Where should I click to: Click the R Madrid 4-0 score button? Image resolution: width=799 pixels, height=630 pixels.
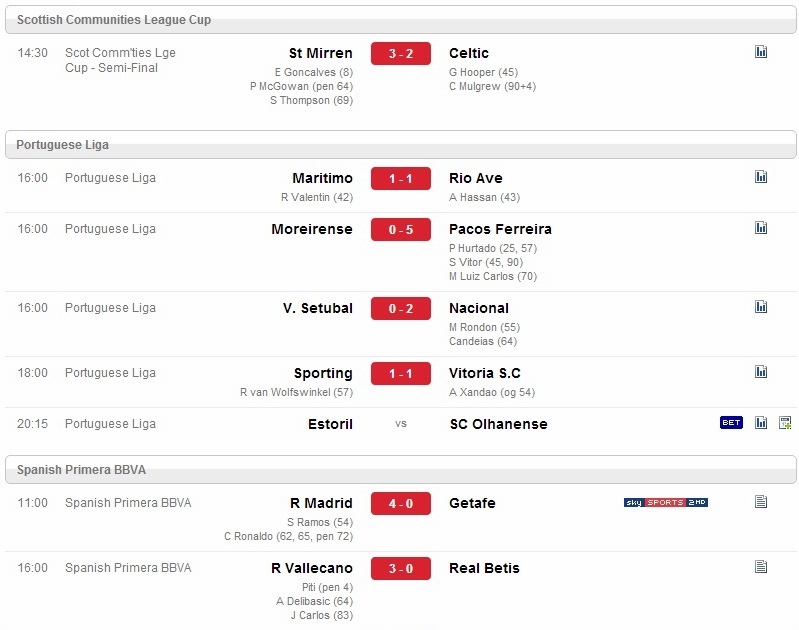click(401, 504)
